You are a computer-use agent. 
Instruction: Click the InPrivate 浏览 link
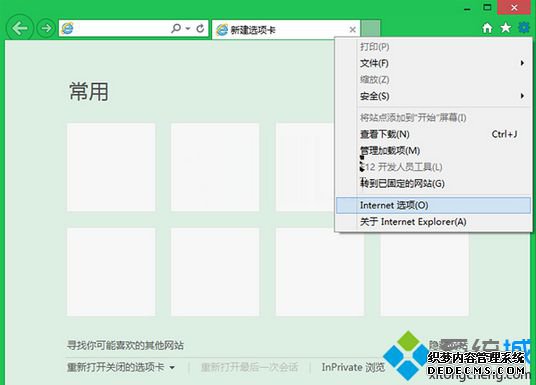[x=353, y=368]
